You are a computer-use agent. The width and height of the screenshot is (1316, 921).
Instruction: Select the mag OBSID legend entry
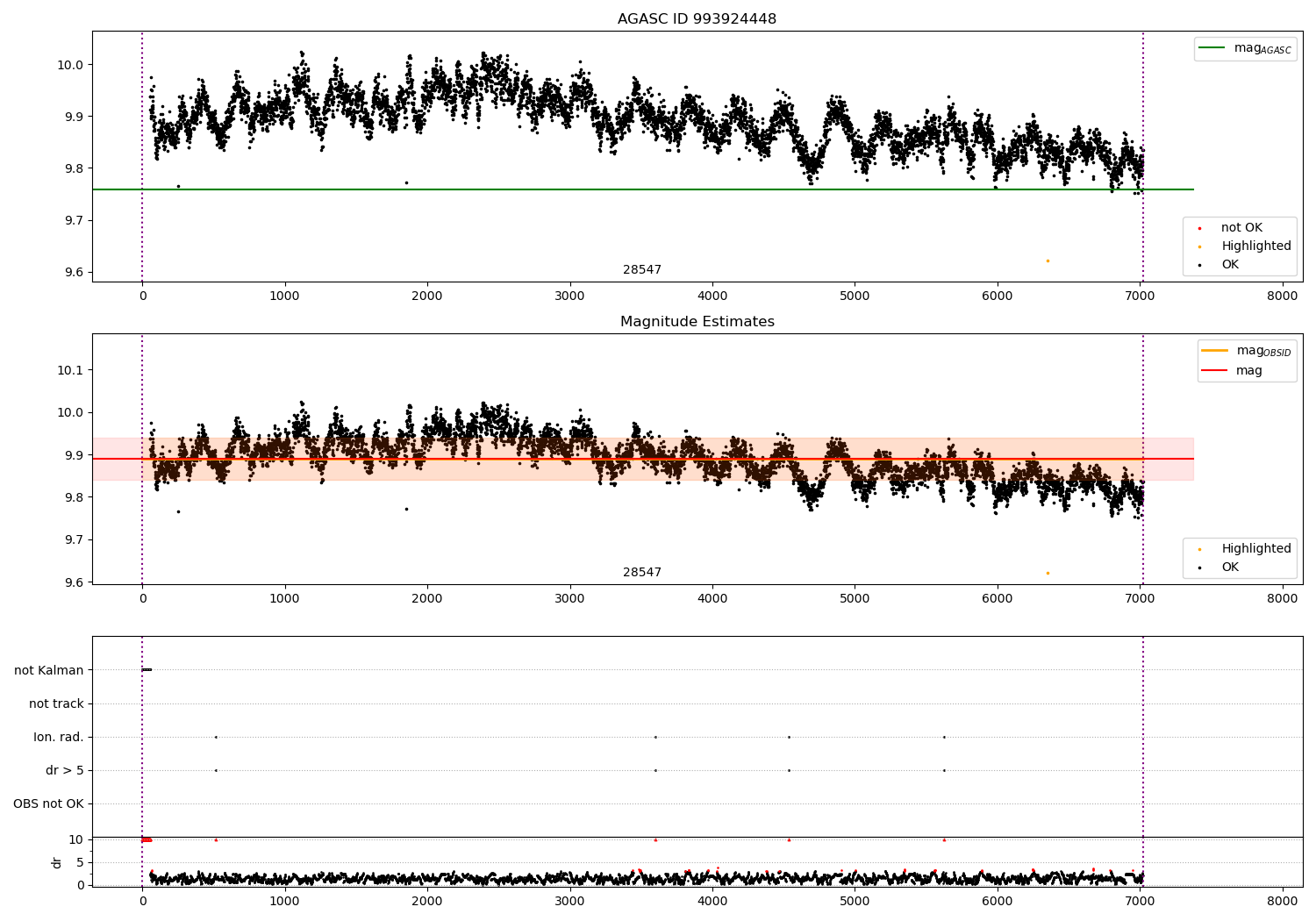pos(1247,351)
